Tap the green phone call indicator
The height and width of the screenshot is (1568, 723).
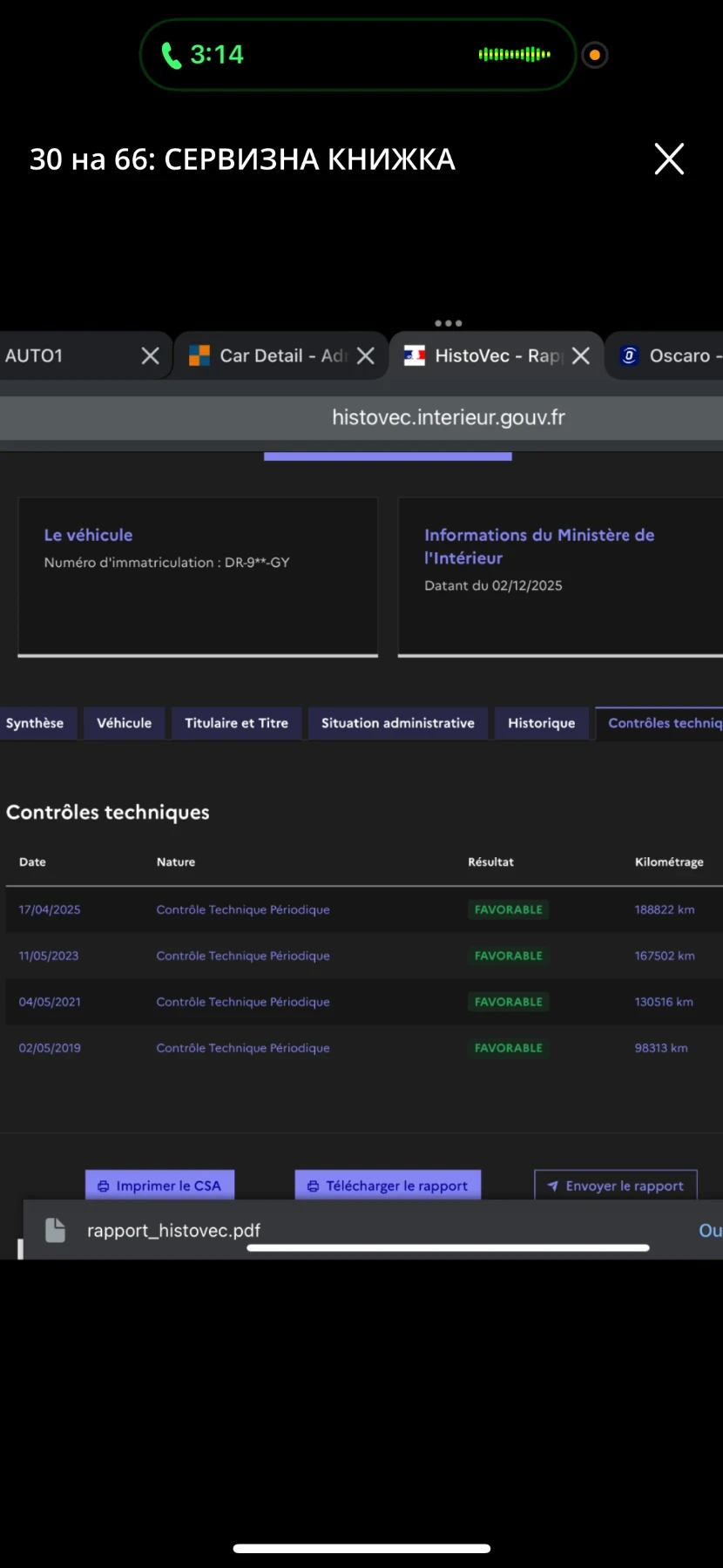point(172,55)
